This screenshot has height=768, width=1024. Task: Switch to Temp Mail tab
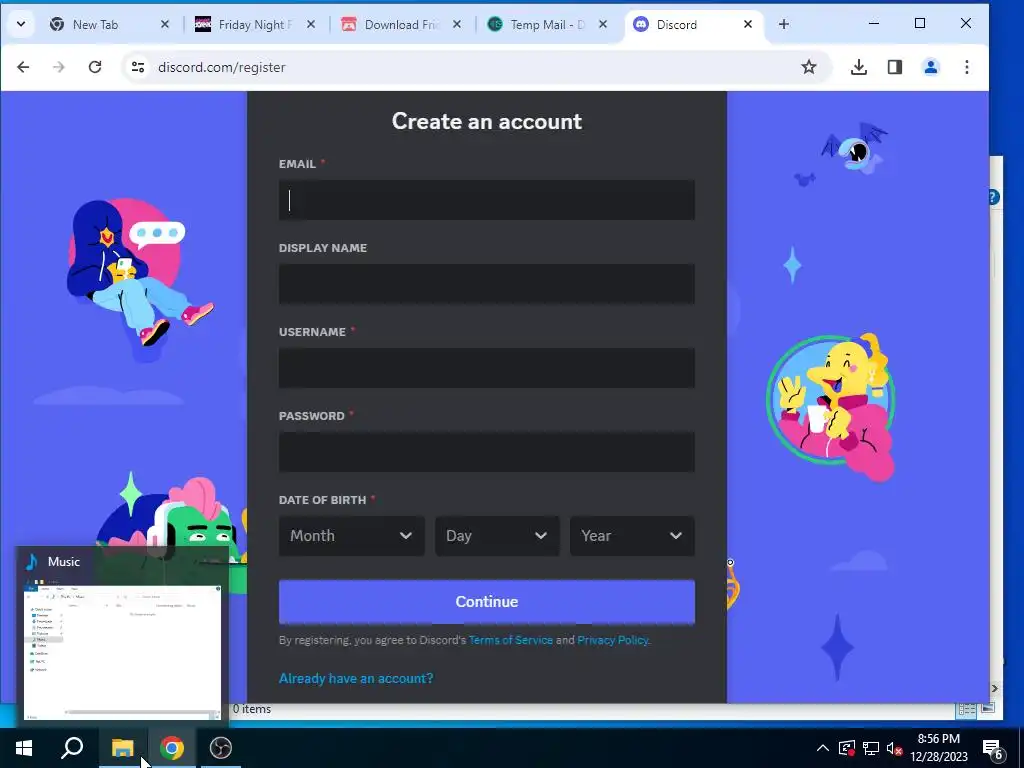tap(546, 25)
